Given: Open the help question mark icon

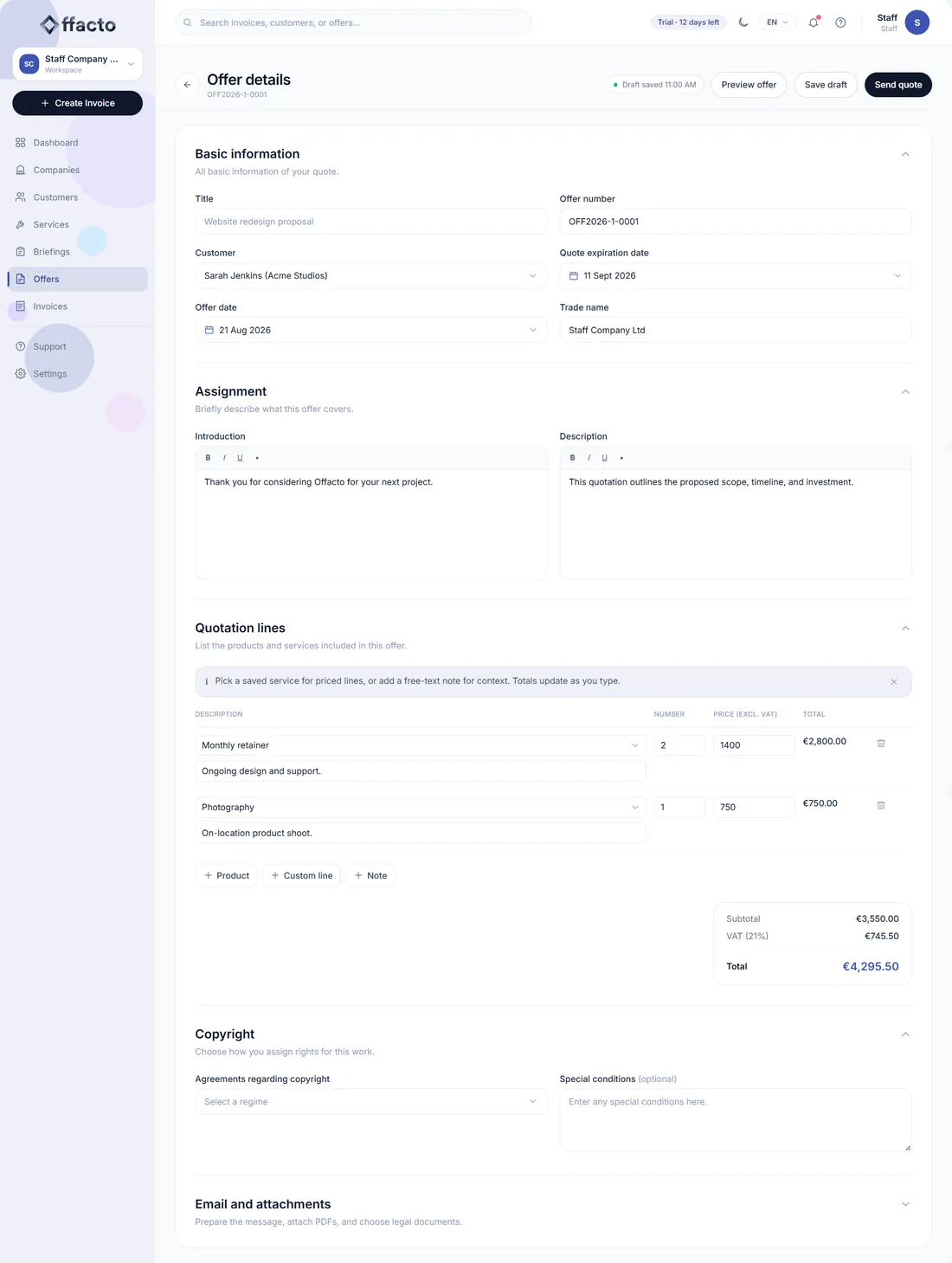Looking at the screenshot, I should [840, 23].
